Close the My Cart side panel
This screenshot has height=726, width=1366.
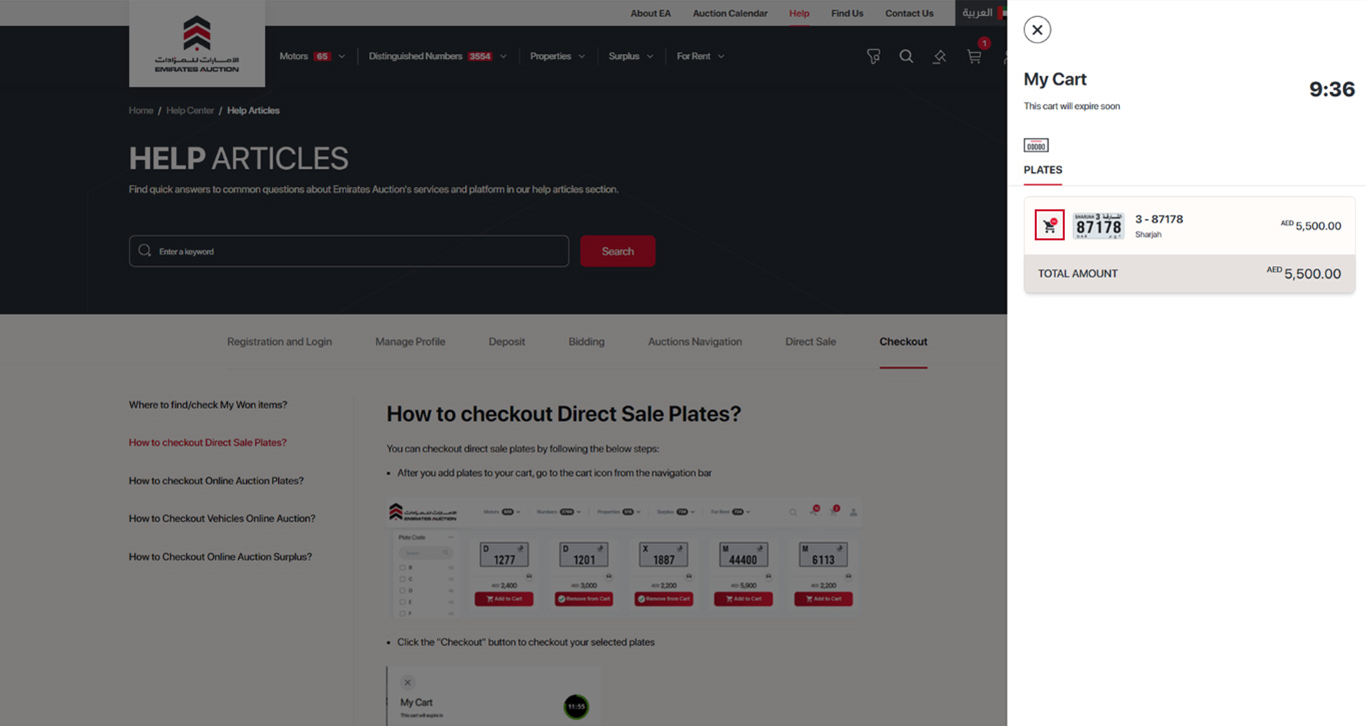coord(1037,30)
